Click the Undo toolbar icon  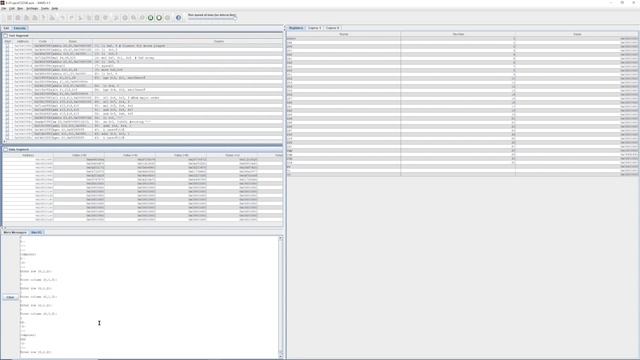pyautogui.click(x=62, y=18)
